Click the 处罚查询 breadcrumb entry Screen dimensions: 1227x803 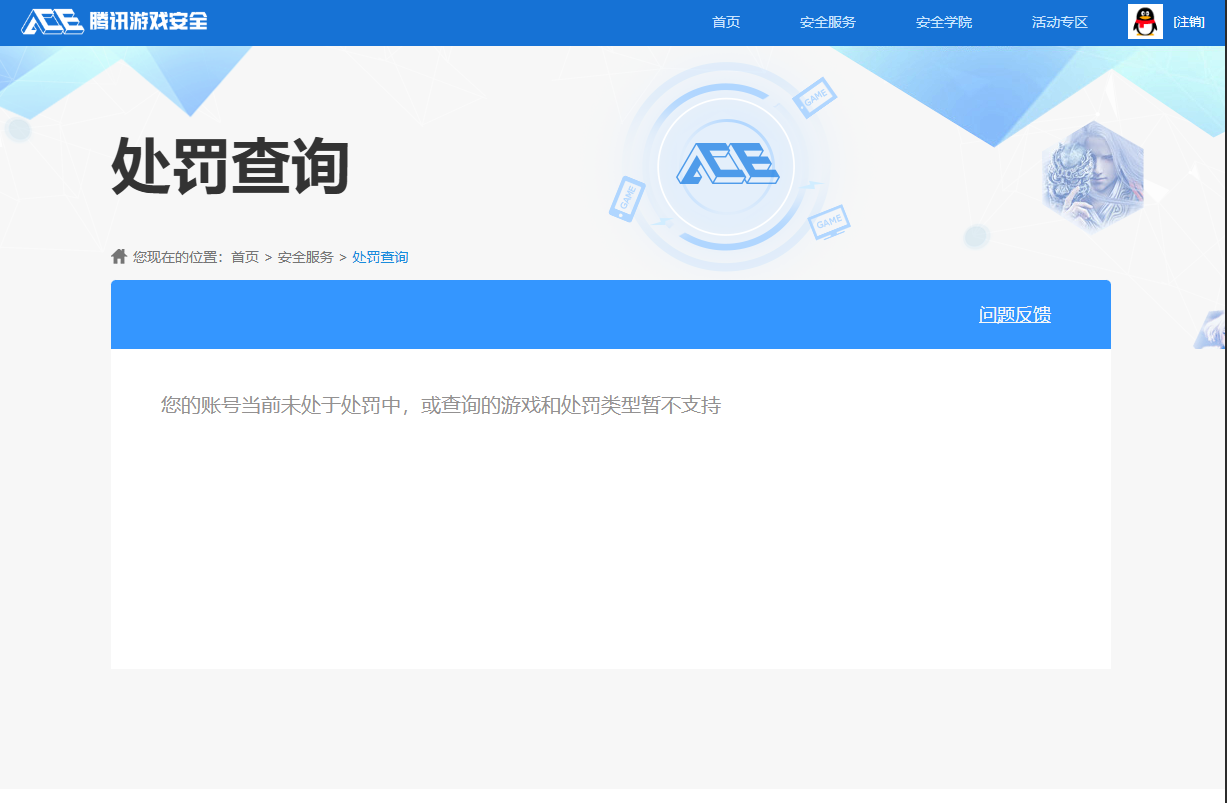coord(379,256)
